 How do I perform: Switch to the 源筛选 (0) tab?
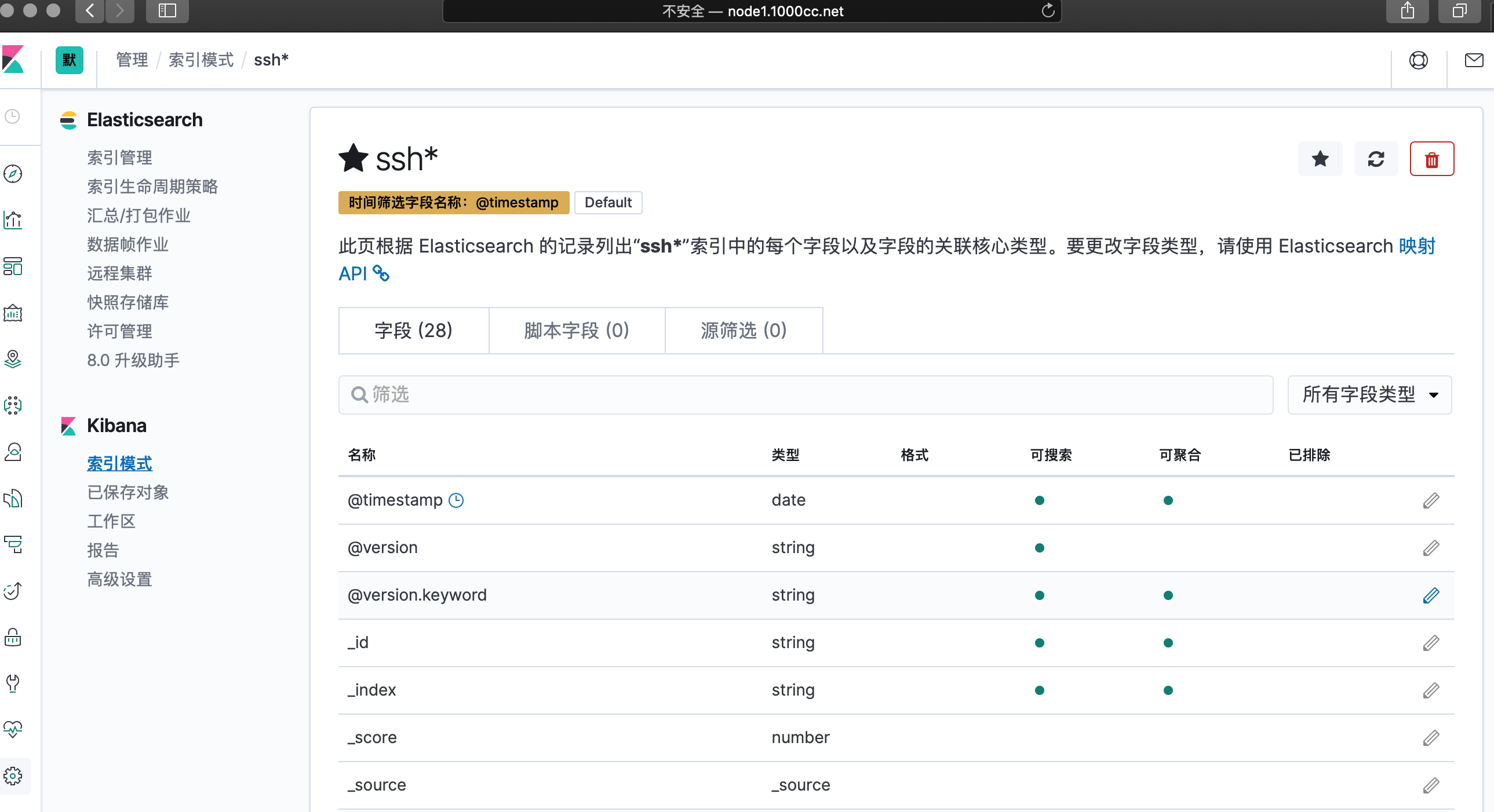(743, 330)
